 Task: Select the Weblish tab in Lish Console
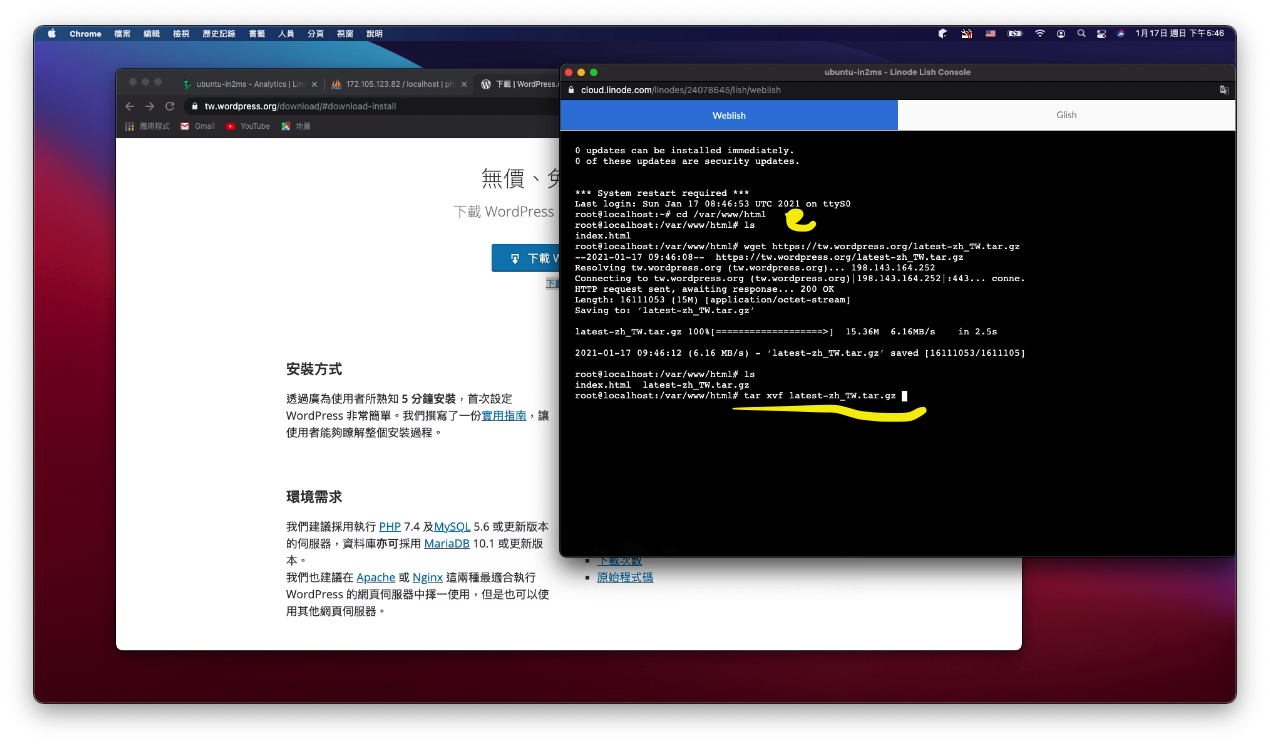[x=729, y=115]
